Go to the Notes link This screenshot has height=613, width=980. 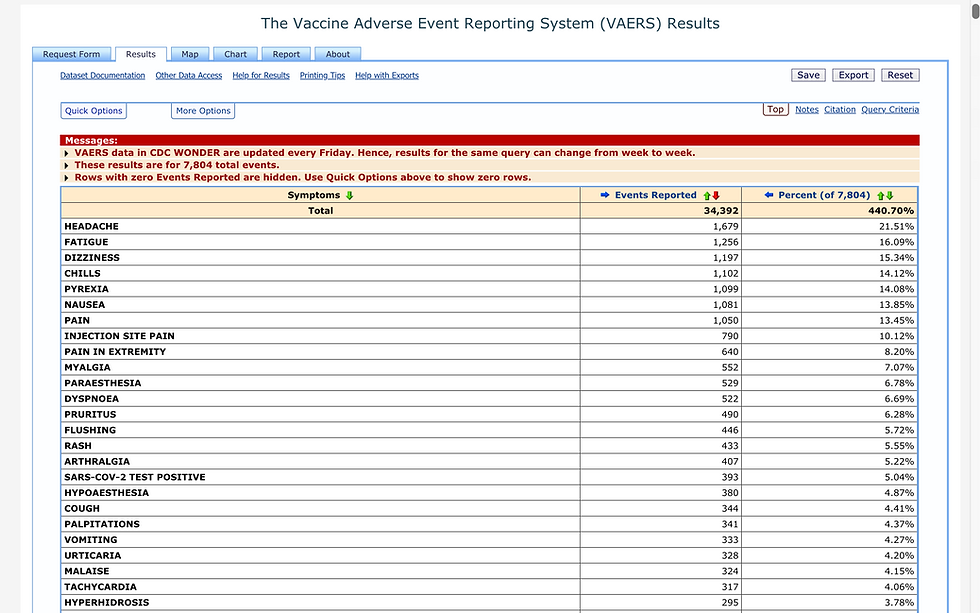tap(807, 109)
